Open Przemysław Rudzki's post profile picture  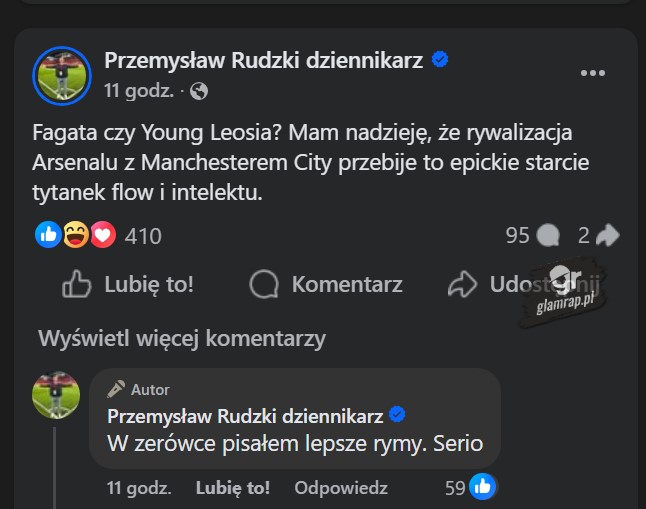64,75
